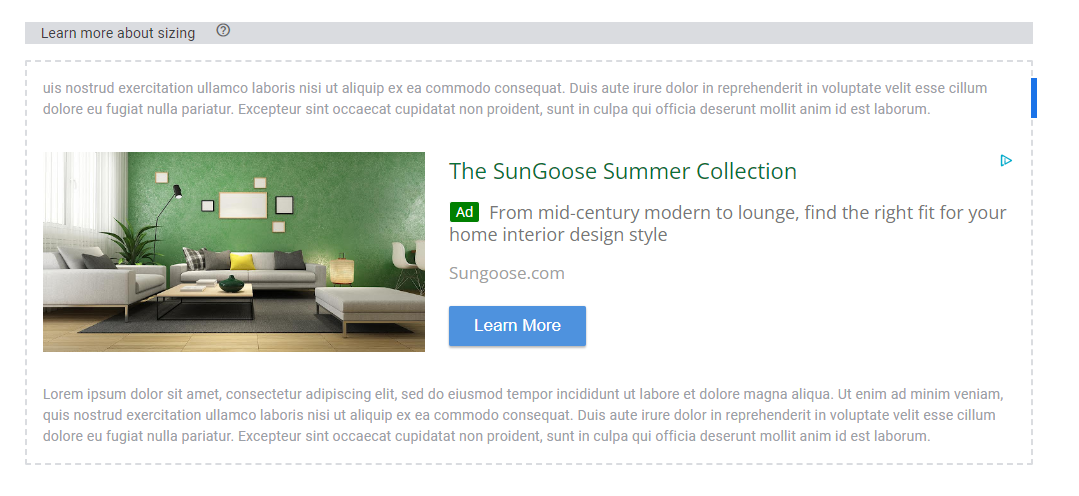Click the glowing paper lantern in ad image
The image size is (1079, 496).
[x=341, y=268]
